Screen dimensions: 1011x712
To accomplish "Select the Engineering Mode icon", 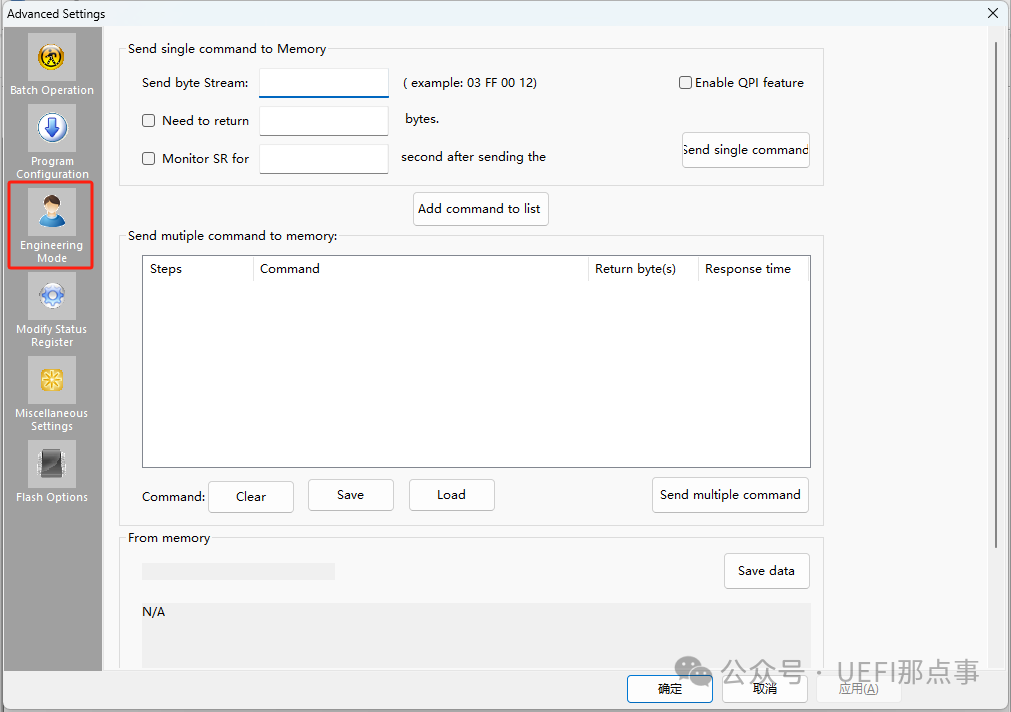I will (x=52, y=214).
